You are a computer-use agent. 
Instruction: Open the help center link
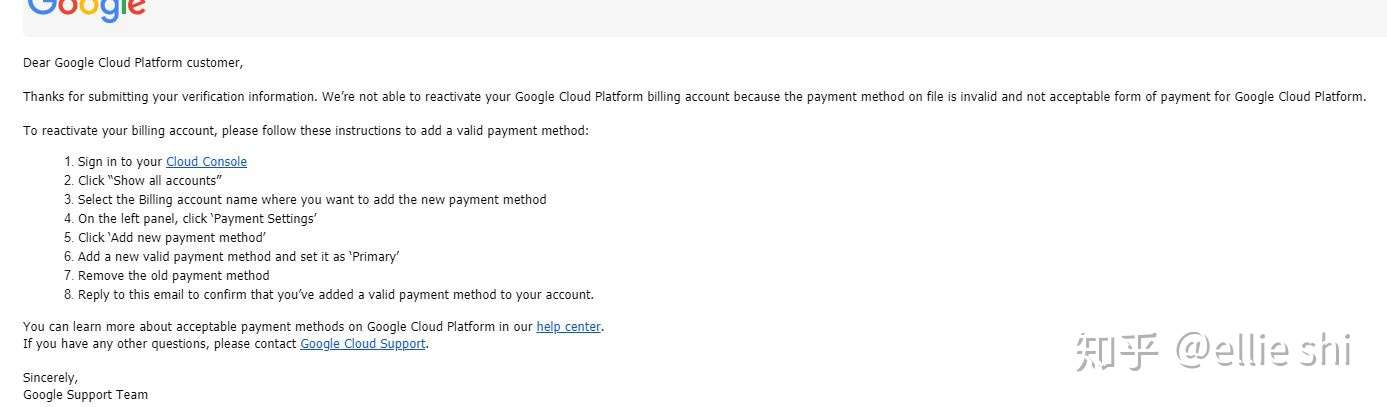tap(568, 327)
